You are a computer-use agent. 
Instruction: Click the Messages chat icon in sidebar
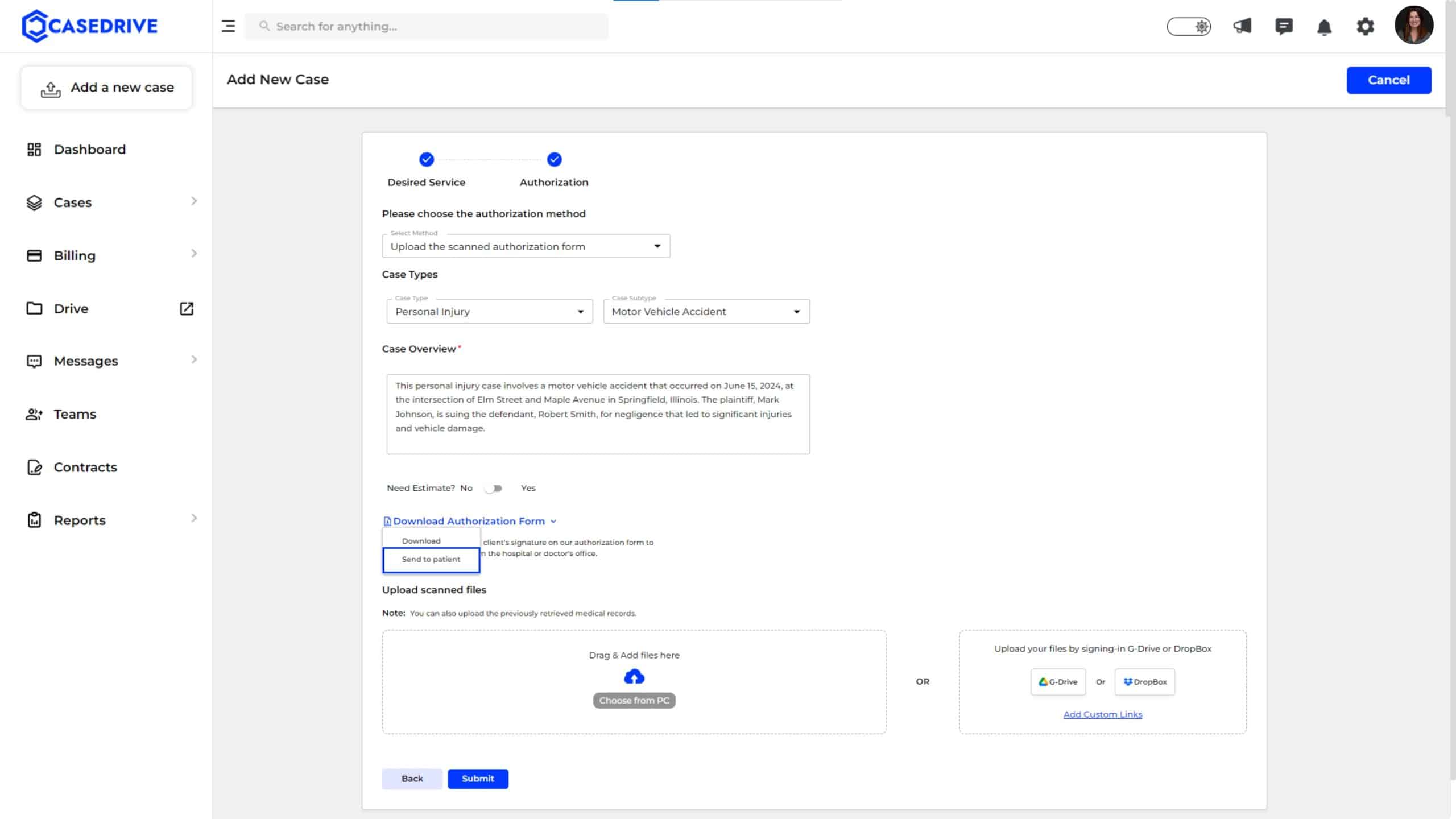[x=34, y=361]
